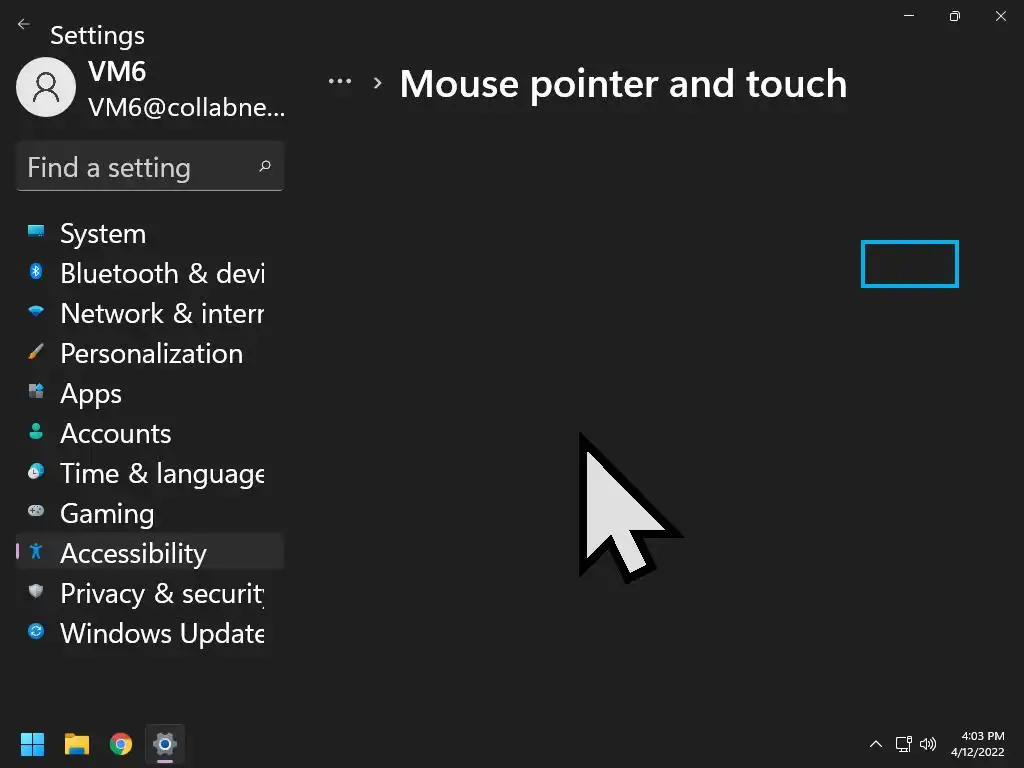Click the Windows Update sync icon
The height and width of the screenshot is (768, 1024).
[x=36, y=631]
